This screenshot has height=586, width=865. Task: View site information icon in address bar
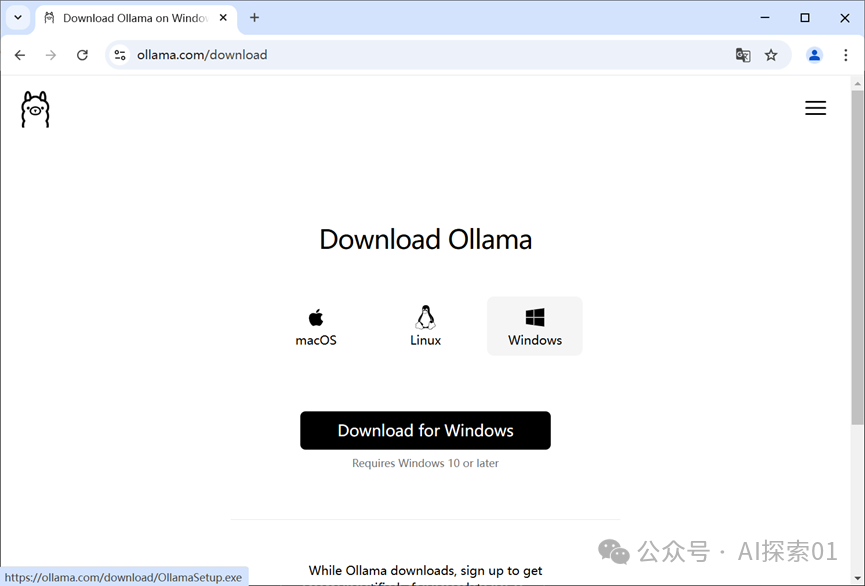click(120, 55)
